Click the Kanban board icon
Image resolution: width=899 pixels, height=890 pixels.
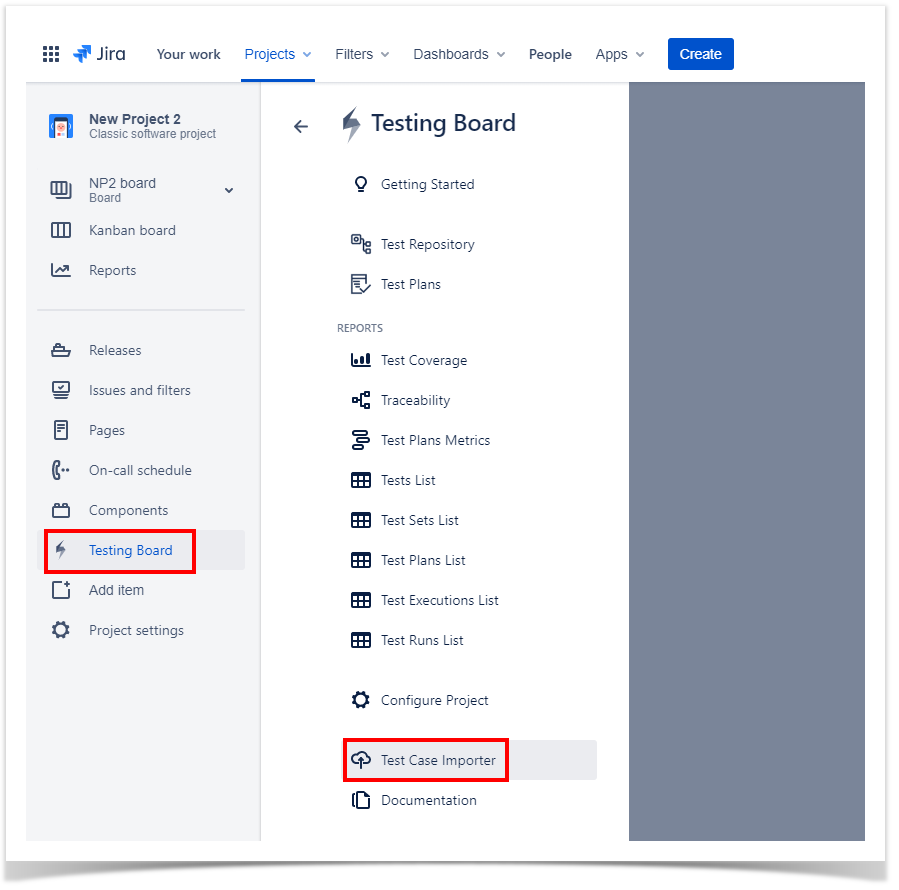click(x=61, y=230)
